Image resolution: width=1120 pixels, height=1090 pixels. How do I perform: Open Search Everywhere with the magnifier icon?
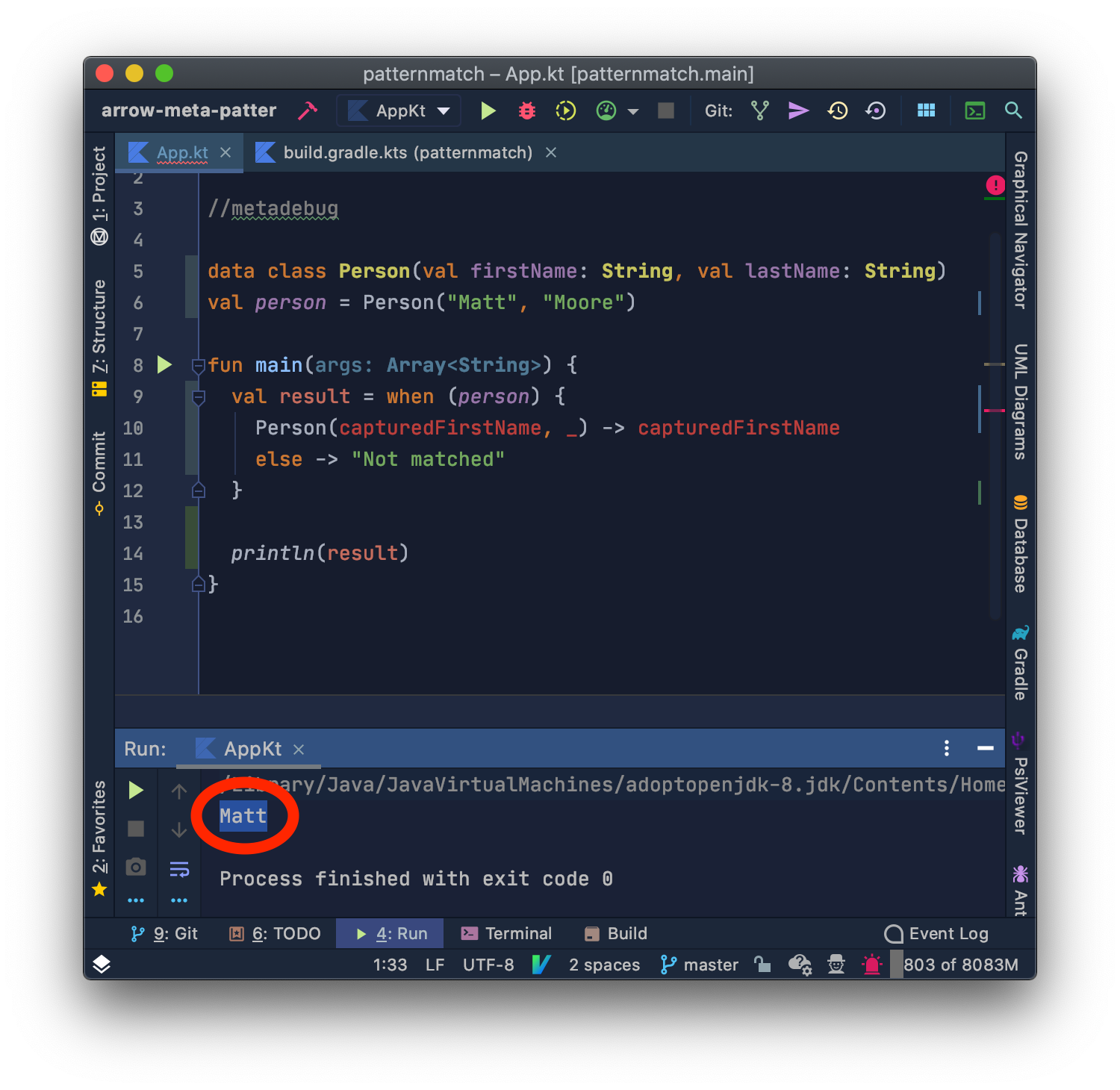tap(1013, 110)
